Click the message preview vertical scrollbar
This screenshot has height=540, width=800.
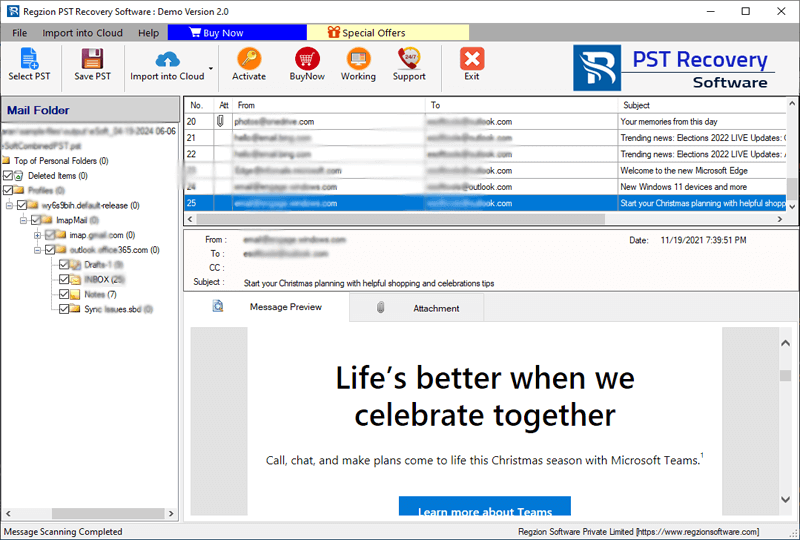point(785,420)
